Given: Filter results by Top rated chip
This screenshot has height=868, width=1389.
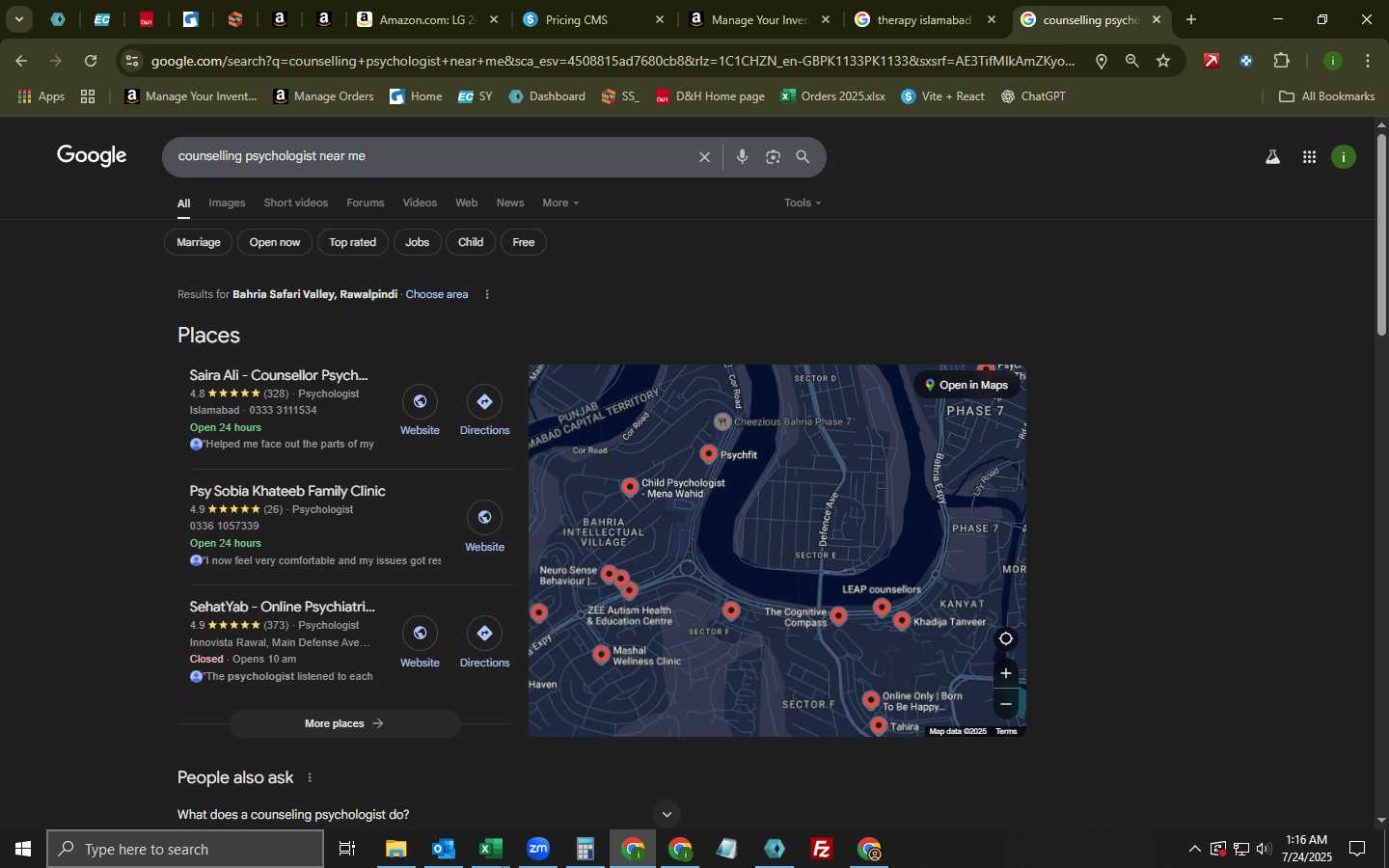Looking at the screenshot, I should pos(352,242).
